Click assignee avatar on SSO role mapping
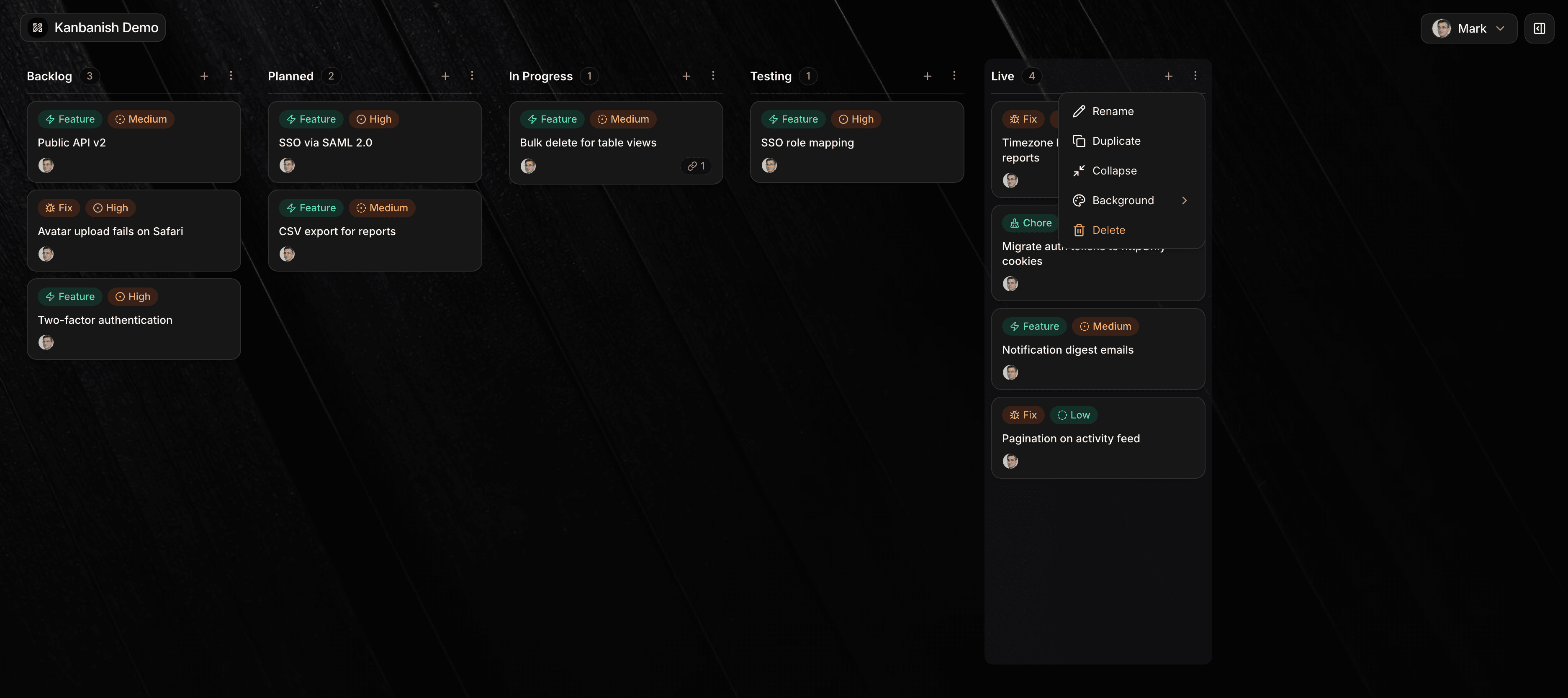1568x698 pixels. tap(769, 165)
